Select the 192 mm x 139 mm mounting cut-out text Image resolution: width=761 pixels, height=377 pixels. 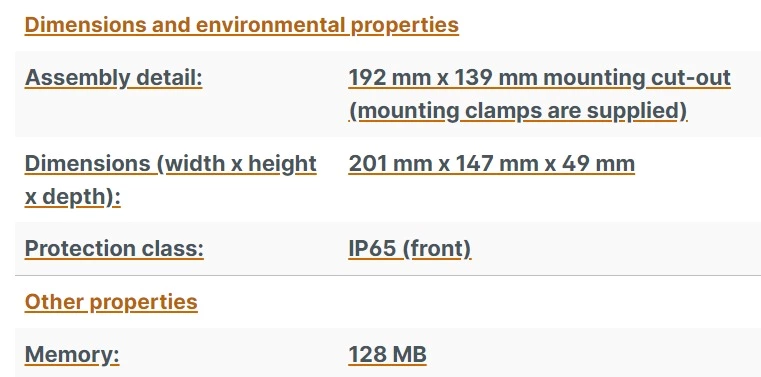pos(539,78)
